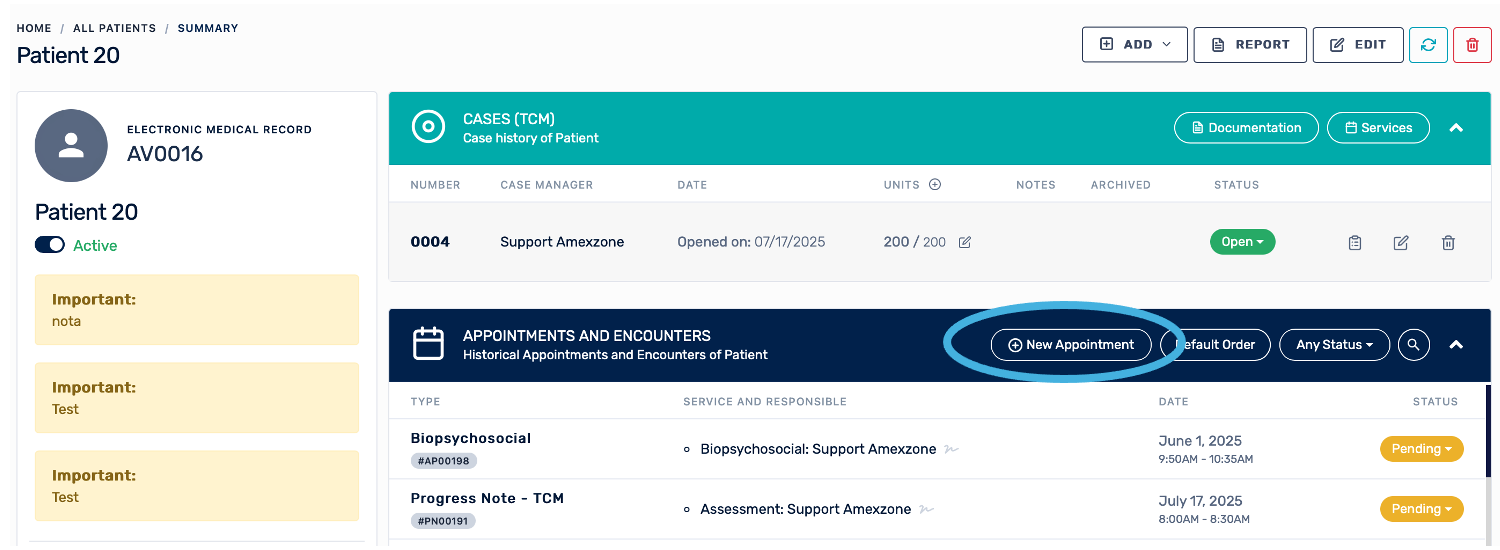Click the green refresh icon button
Viewport: 1500px width, 550px height.
(1428, 45)
